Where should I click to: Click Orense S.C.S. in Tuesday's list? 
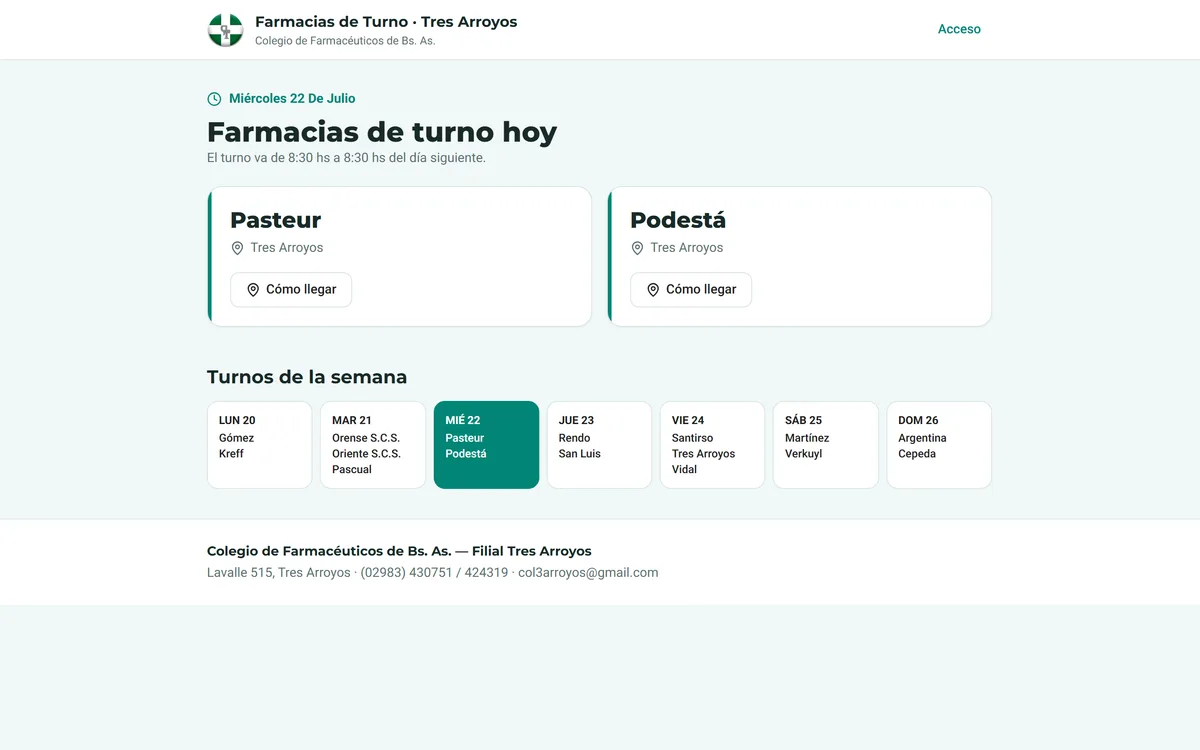(x=366, y=438)
